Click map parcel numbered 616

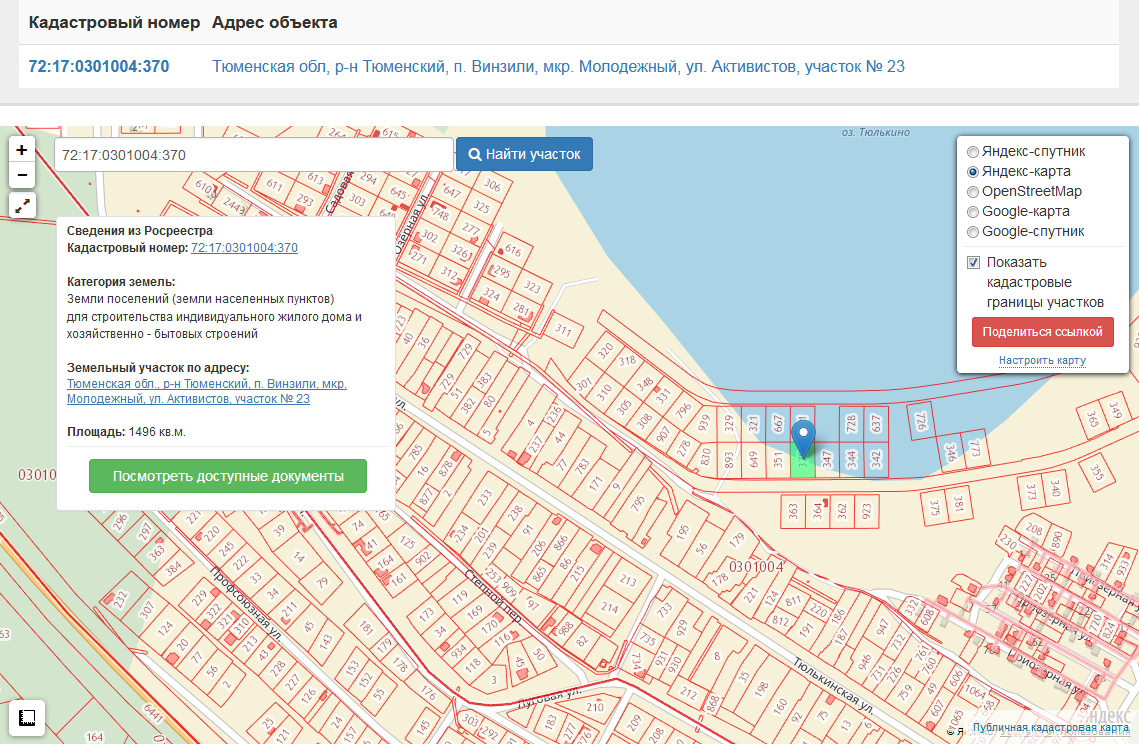pyautogui.click(x=514, y=251)
